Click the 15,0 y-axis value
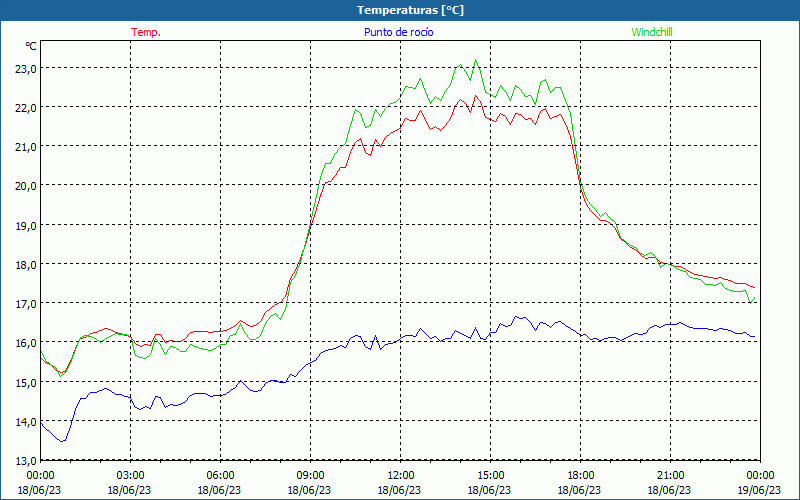Image resolution: width=800 pixels, height=500 pixels. pos(26,382)
